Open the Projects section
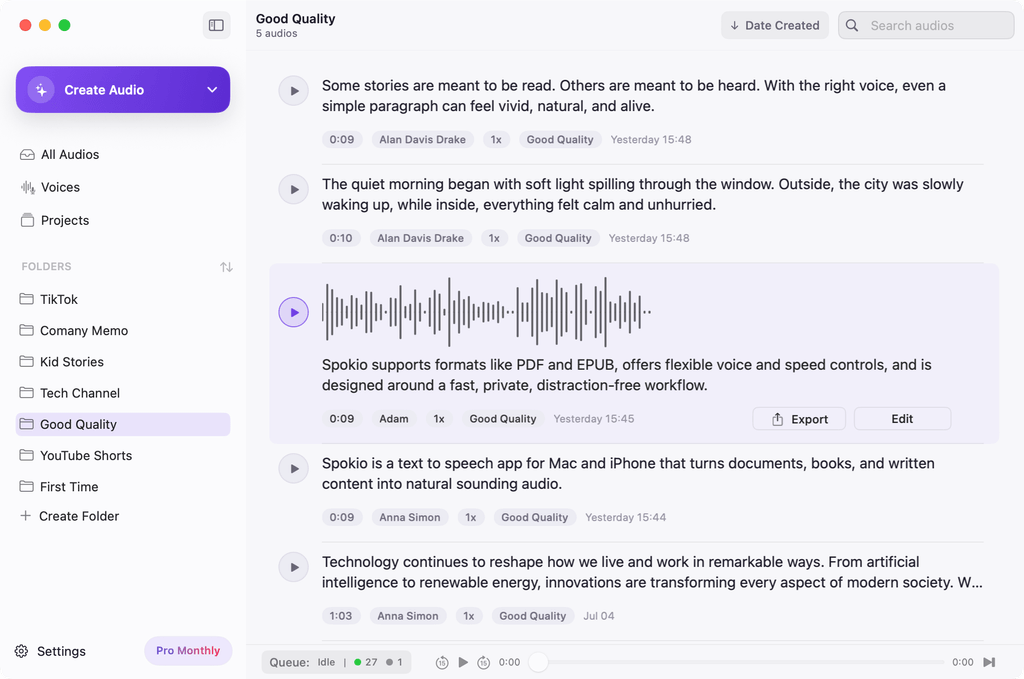Screen dimensions: 1024x679 click(x=55, y=221)
